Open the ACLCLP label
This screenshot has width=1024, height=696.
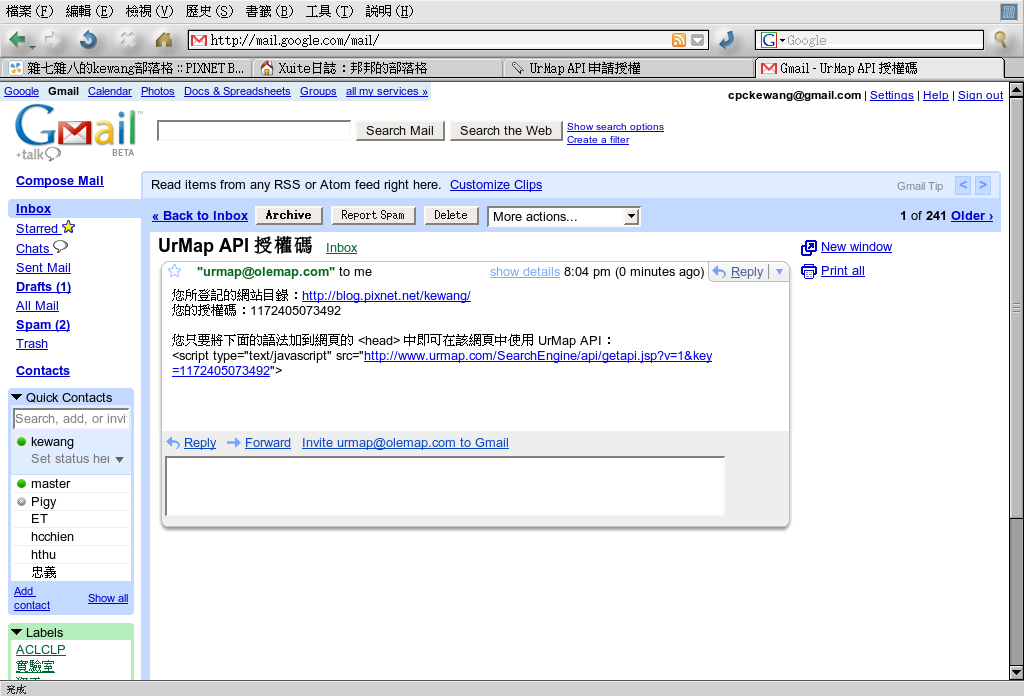click(x=40, y=650)
